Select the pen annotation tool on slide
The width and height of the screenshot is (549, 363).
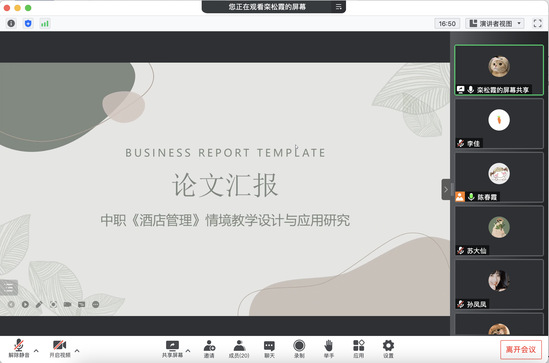click(39, 304)
